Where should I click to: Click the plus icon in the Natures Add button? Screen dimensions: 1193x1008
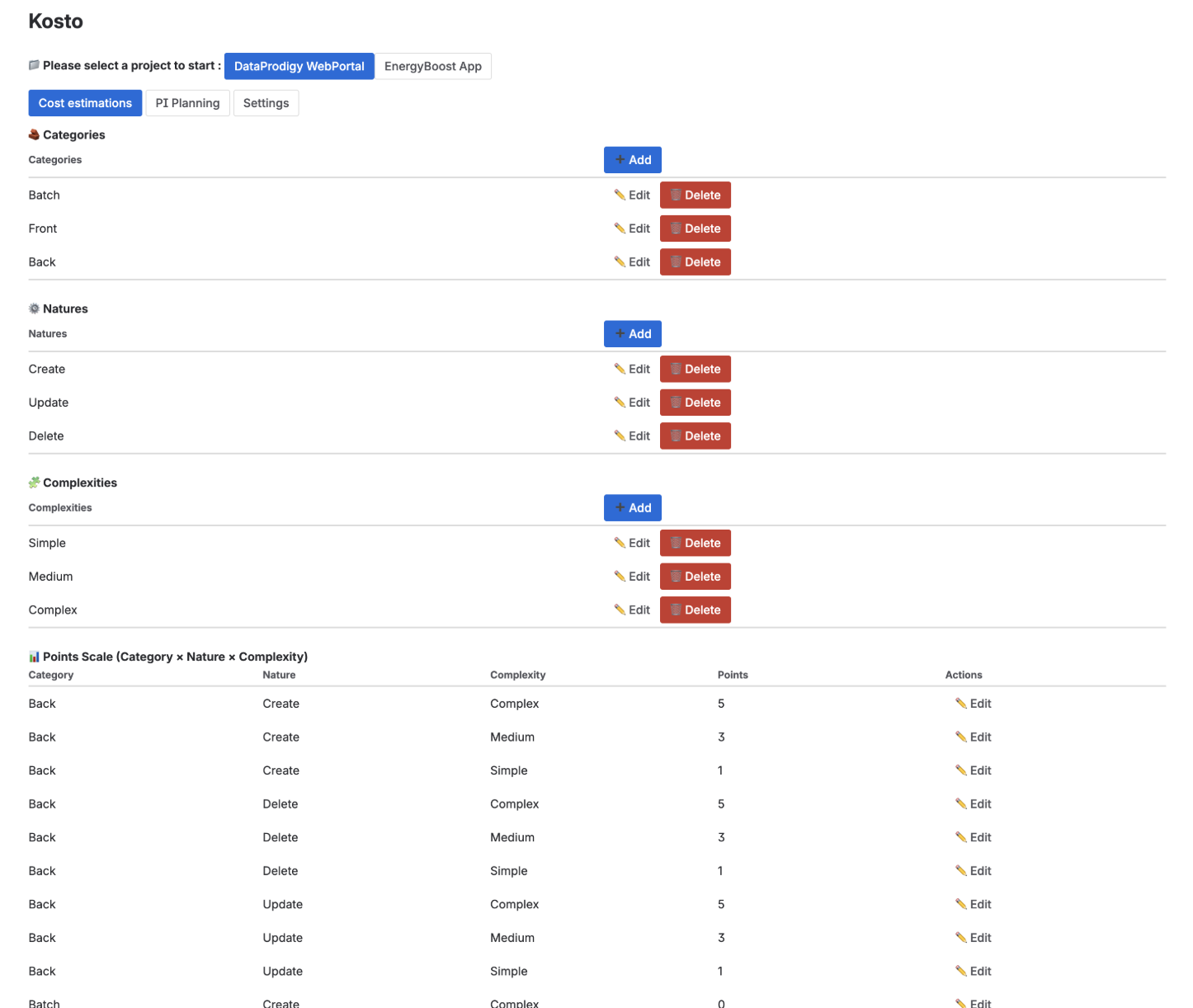[620, 333]
